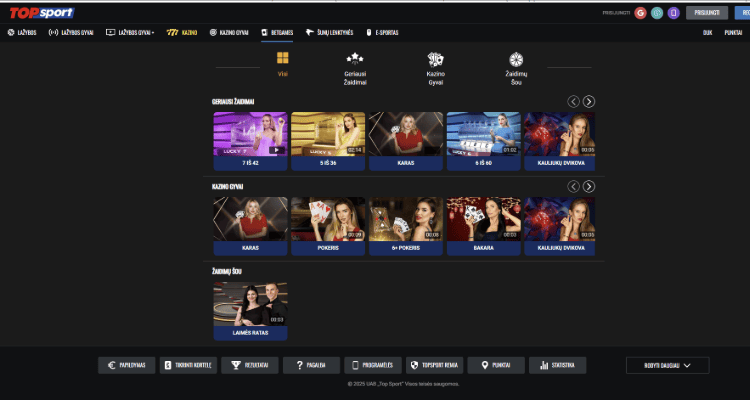750x400 pixels.
Task: Open the E-Sportas menu item
Action: click(x=382, y=32)
